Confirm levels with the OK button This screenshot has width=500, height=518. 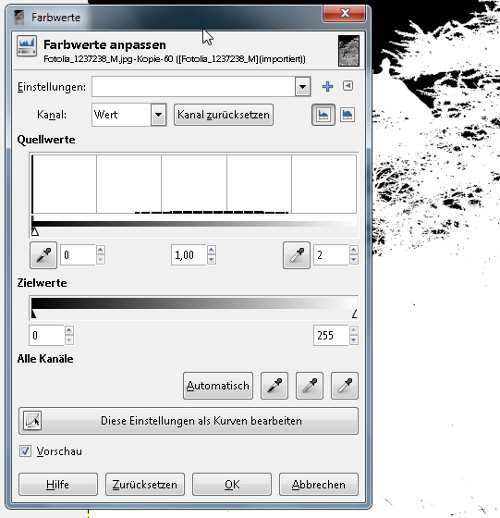point(232,484)
